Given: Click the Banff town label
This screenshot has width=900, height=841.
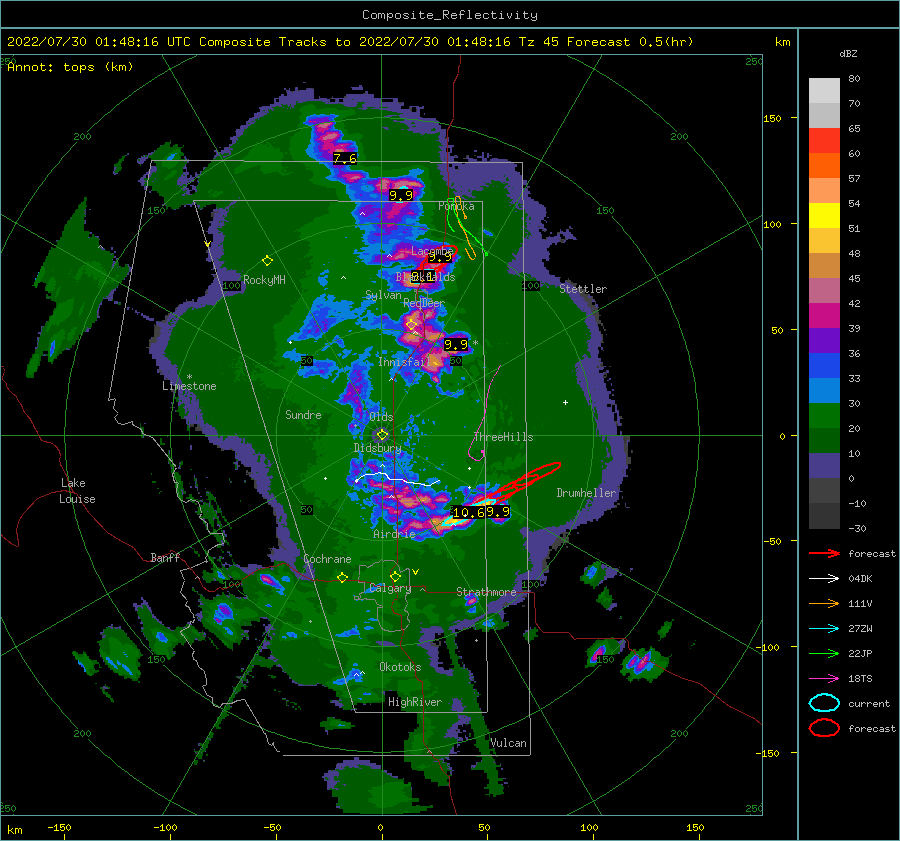Looking at the screenshot, I should [165, 557].
